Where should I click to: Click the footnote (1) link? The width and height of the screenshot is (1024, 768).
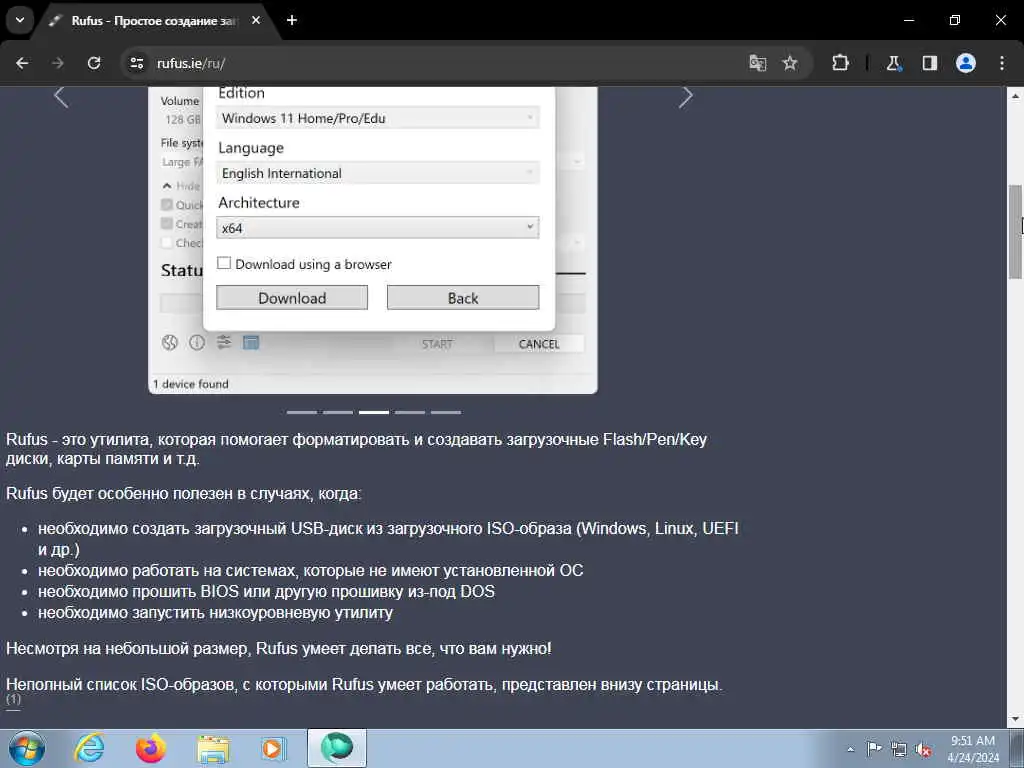(13, 699)
